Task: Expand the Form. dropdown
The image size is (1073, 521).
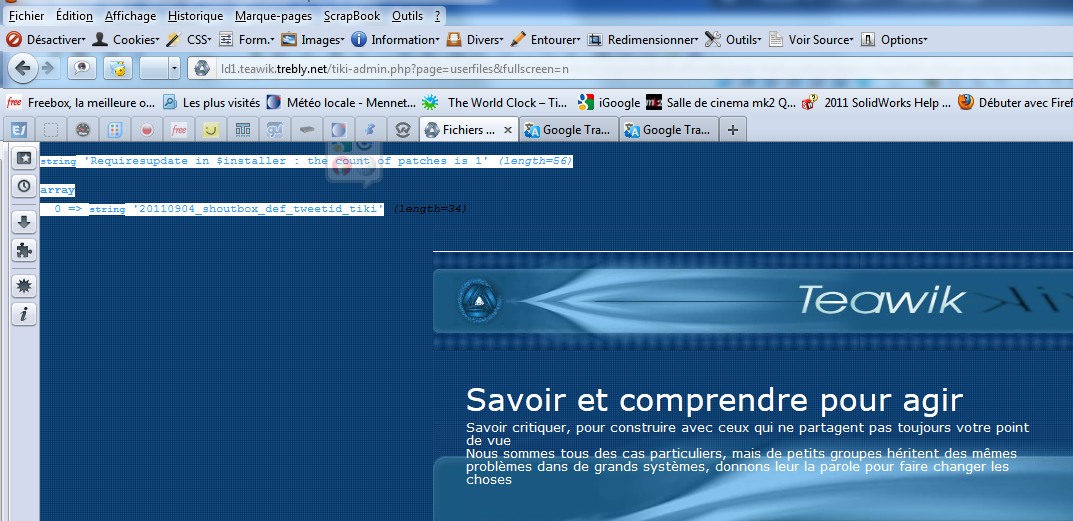Action: point(246,40)
